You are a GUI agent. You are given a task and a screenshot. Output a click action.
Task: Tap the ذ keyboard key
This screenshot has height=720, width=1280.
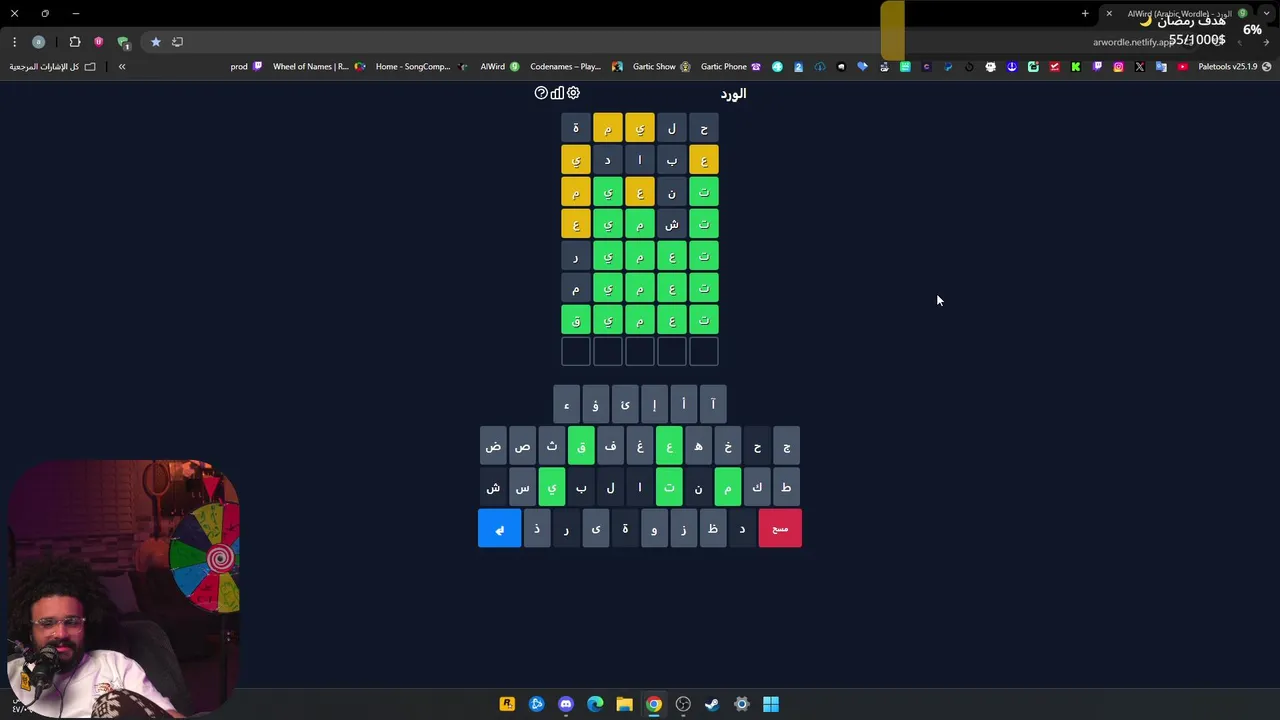pos(537,528)
